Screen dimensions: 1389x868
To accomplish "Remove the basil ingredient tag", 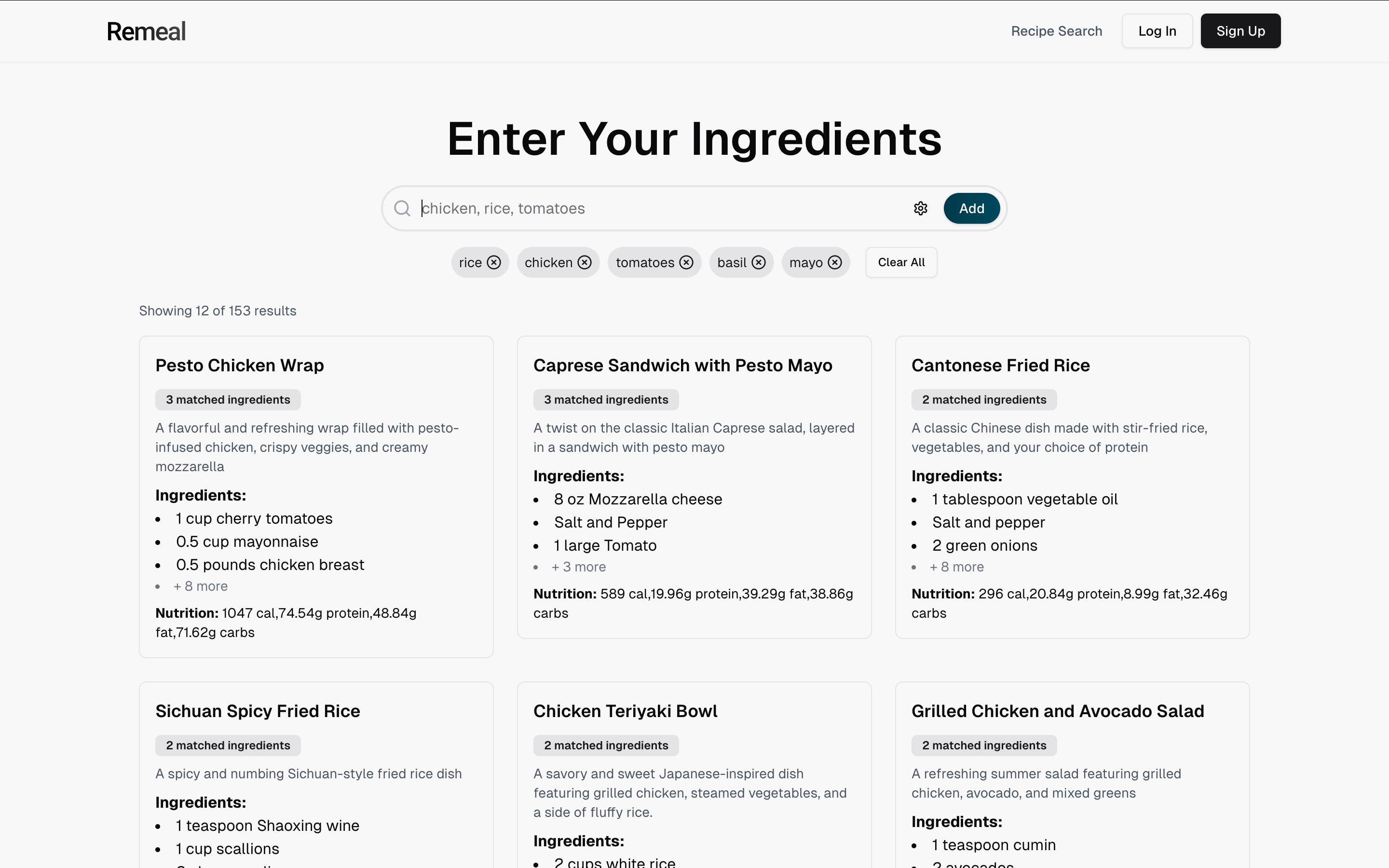I will [758, 262].
